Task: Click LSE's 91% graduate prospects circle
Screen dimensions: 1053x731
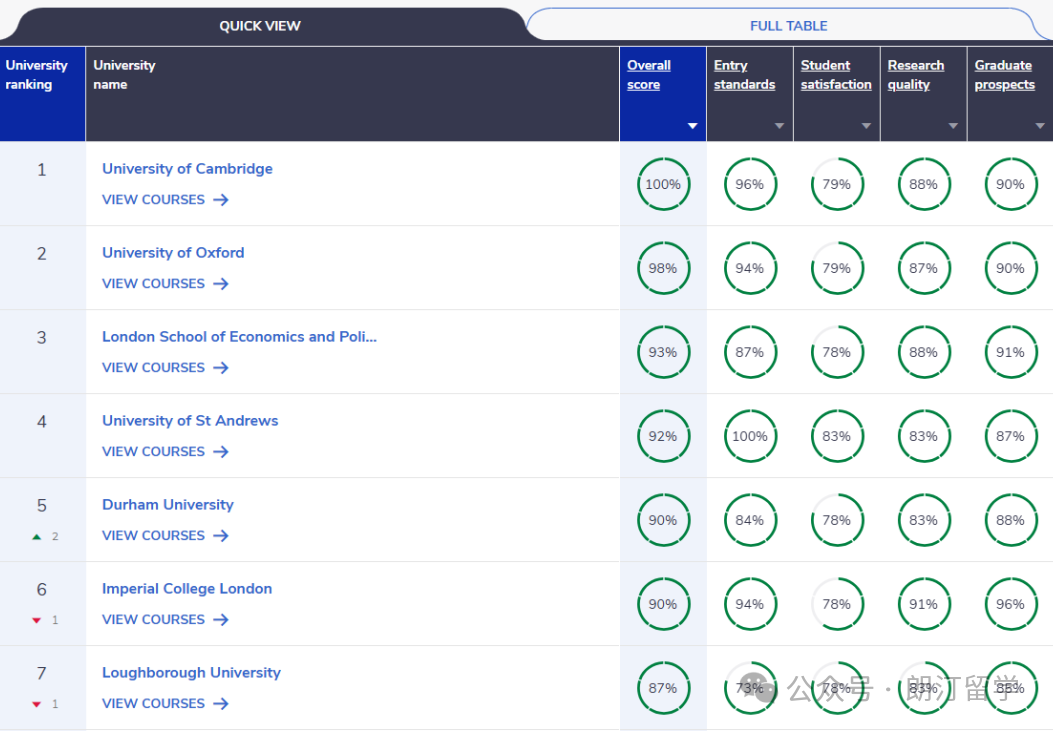Action: (1011, 352)
